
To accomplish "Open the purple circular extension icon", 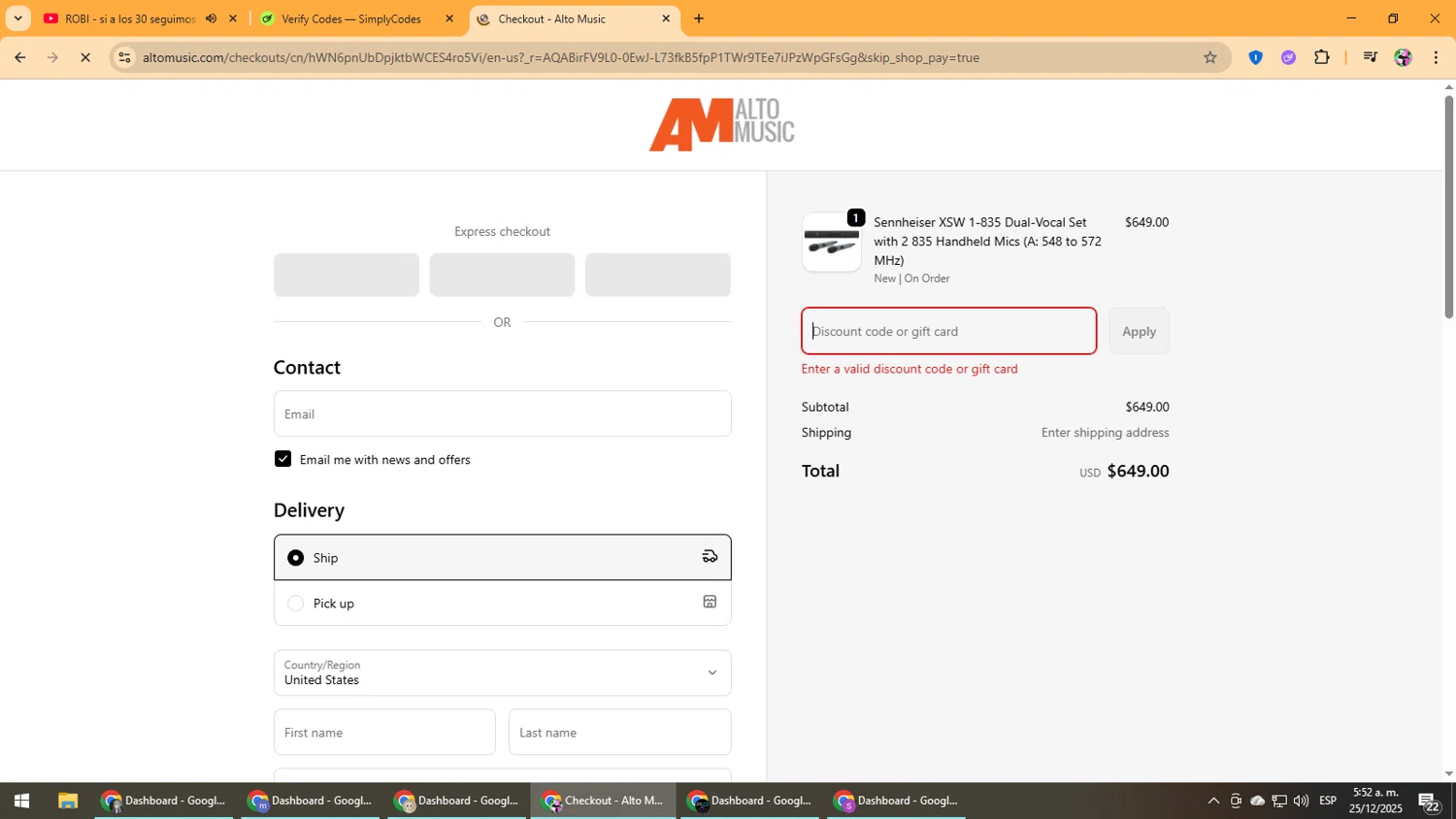I will pos(1288,57).
